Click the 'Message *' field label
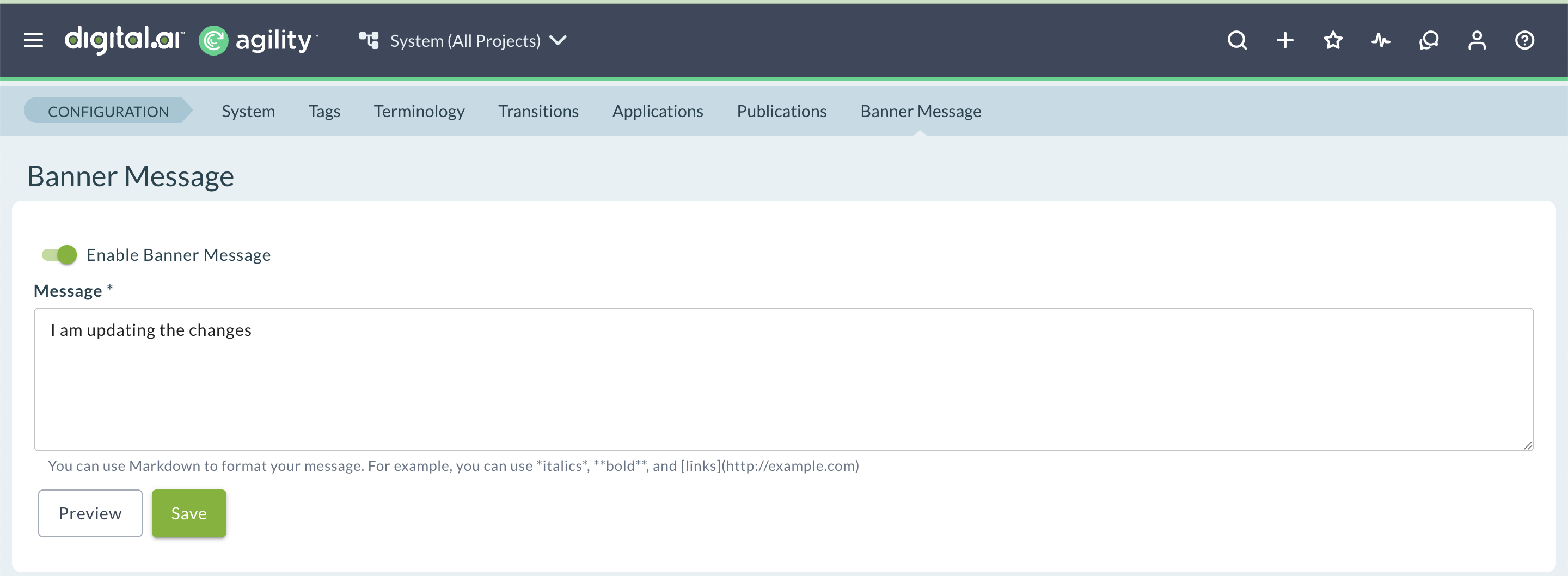 click(73, 290)
